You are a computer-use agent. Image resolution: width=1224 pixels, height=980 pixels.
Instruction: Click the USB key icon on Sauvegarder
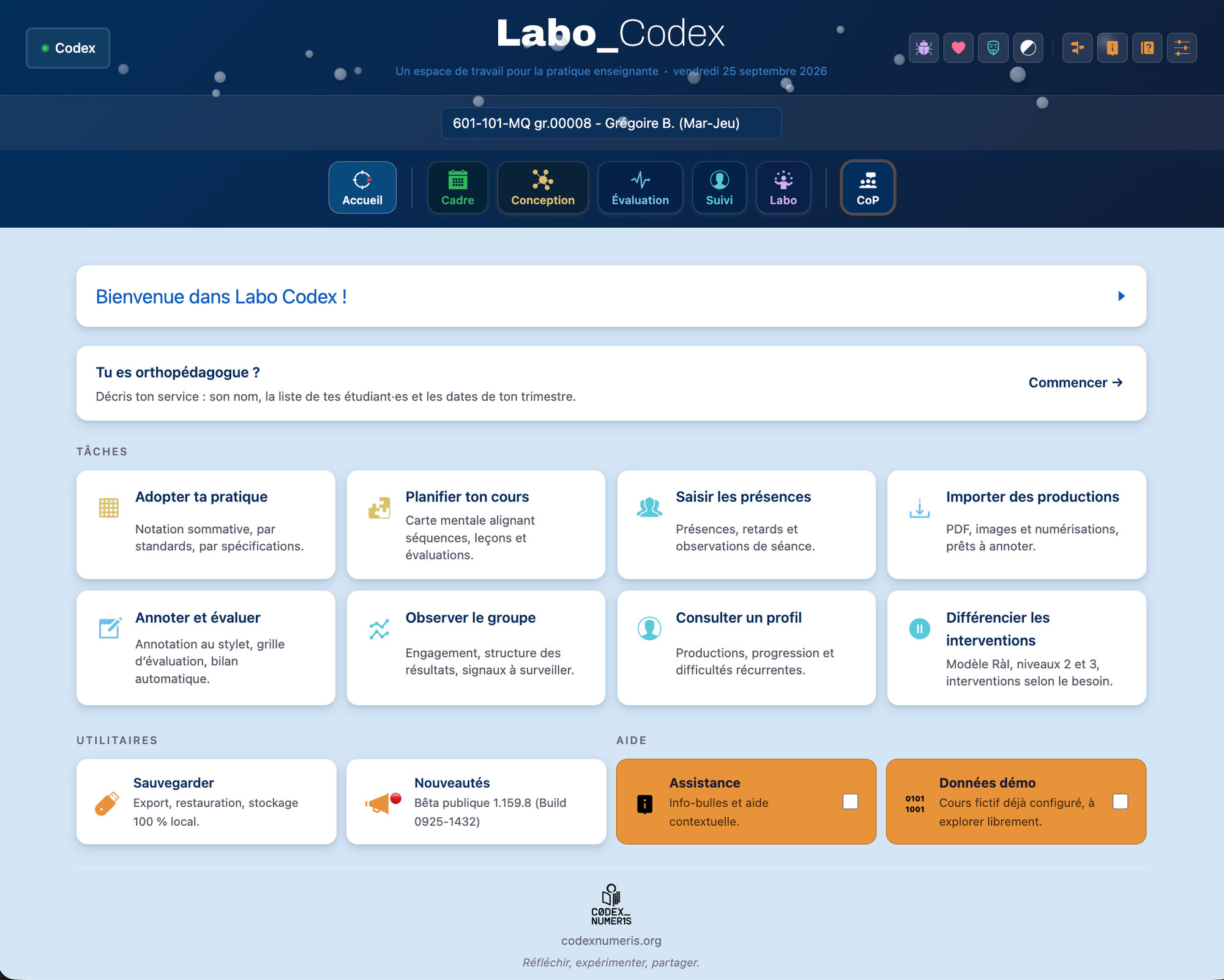coord(107,804)
